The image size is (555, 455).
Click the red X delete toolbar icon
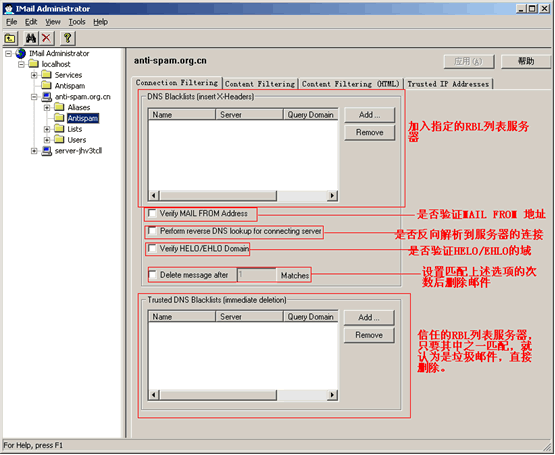46,38
